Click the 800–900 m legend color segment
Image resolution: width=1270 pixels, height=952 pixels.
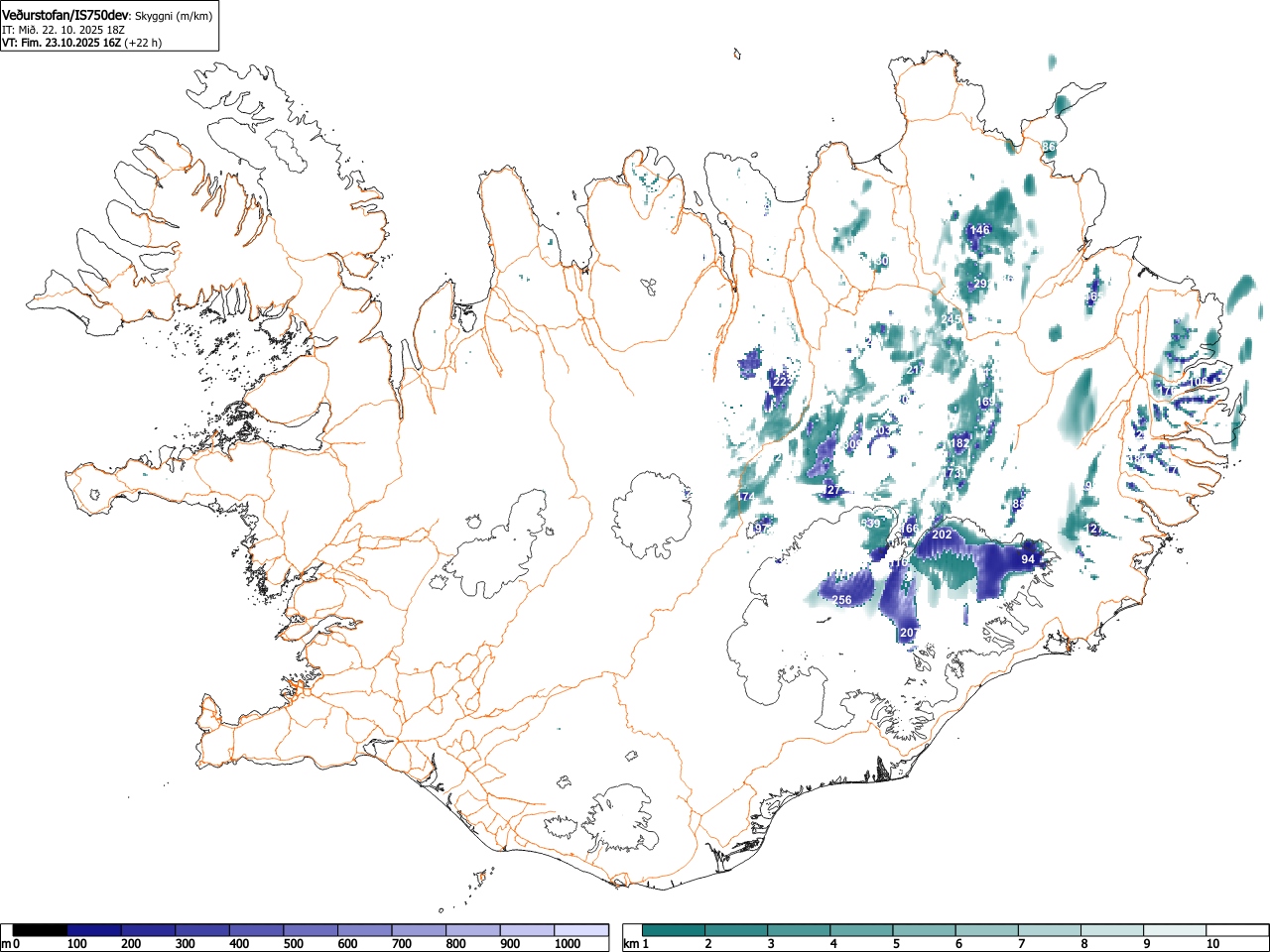[x=474, y=930]
